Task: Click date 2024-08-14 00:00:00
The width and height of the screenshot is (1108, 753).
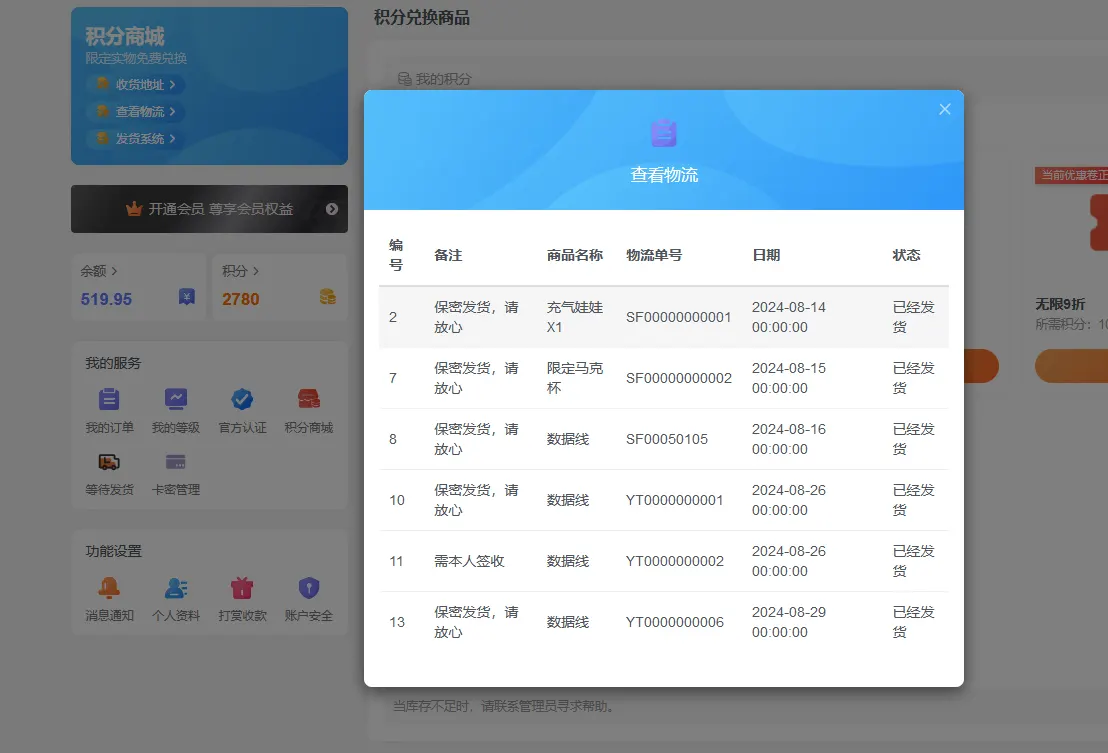Action: coord(789,317)
